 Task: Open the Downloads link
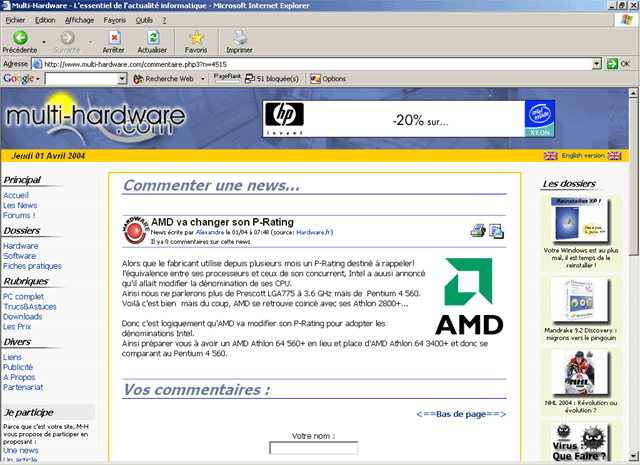click(22, 316)
